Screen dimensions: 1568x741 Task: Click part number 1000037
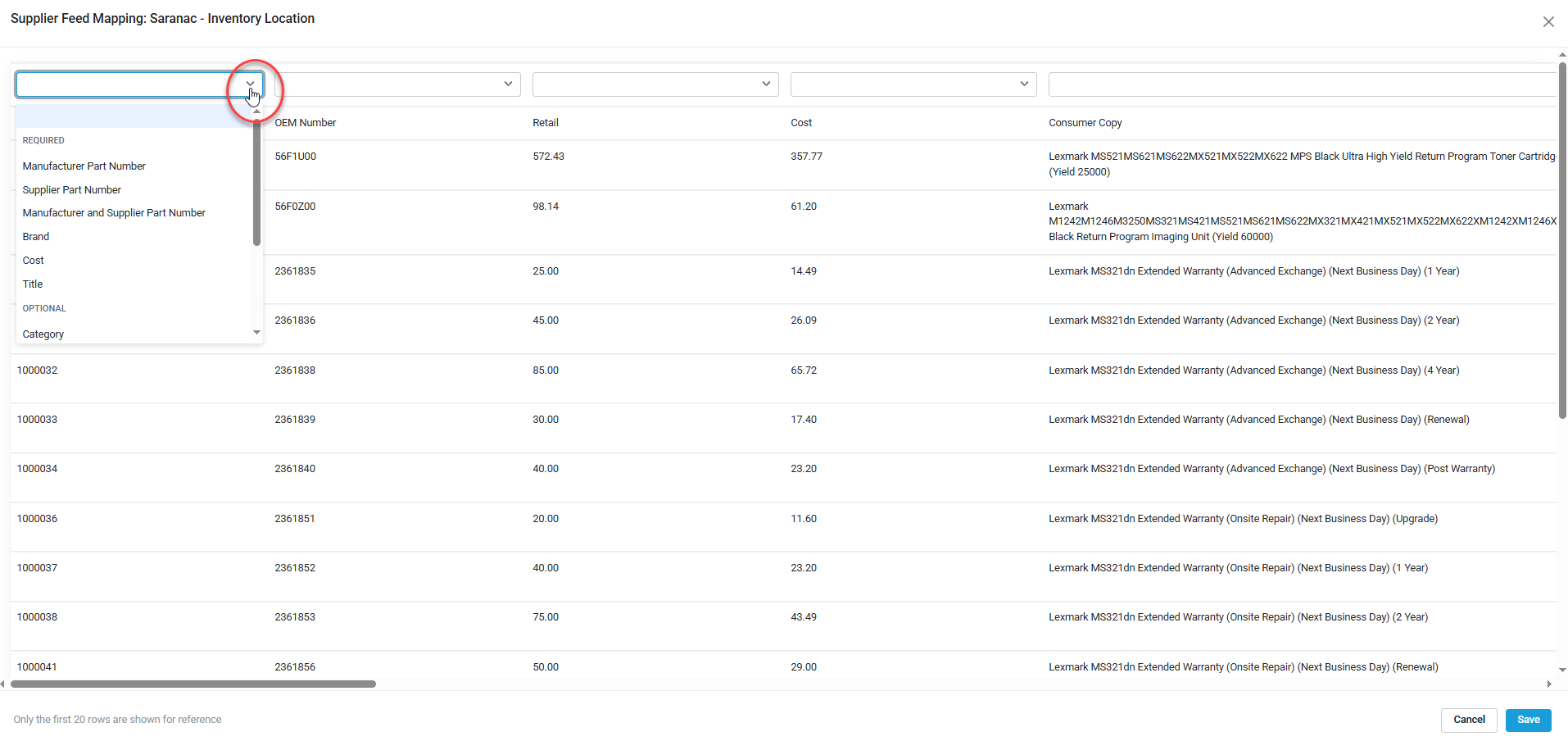click(x=37, y=568)
